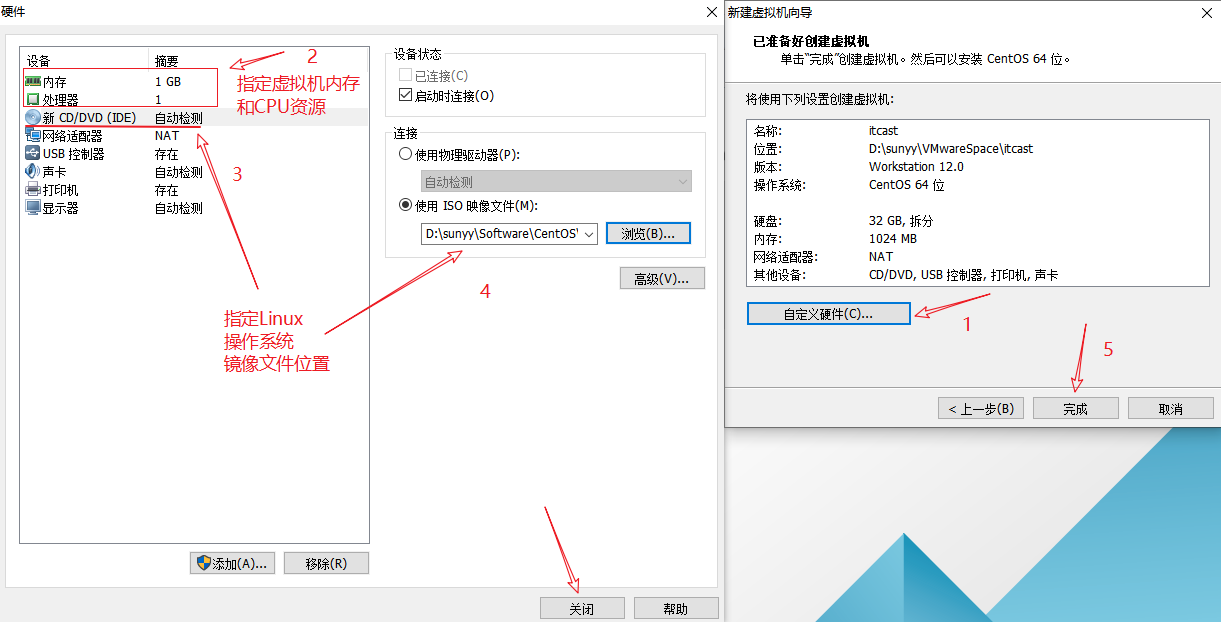
Task: Choose 使用物理驱动器 radio option
Action: pos(406,155)
